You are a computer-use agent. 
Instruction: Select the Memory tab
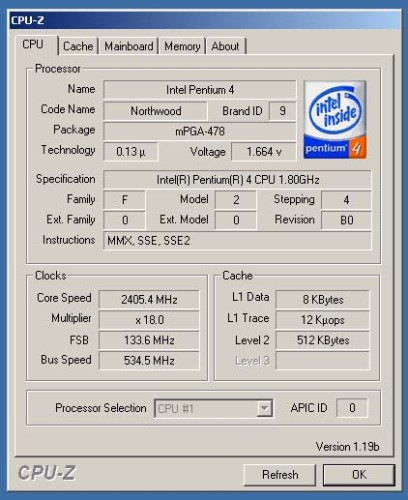(182, 46)
